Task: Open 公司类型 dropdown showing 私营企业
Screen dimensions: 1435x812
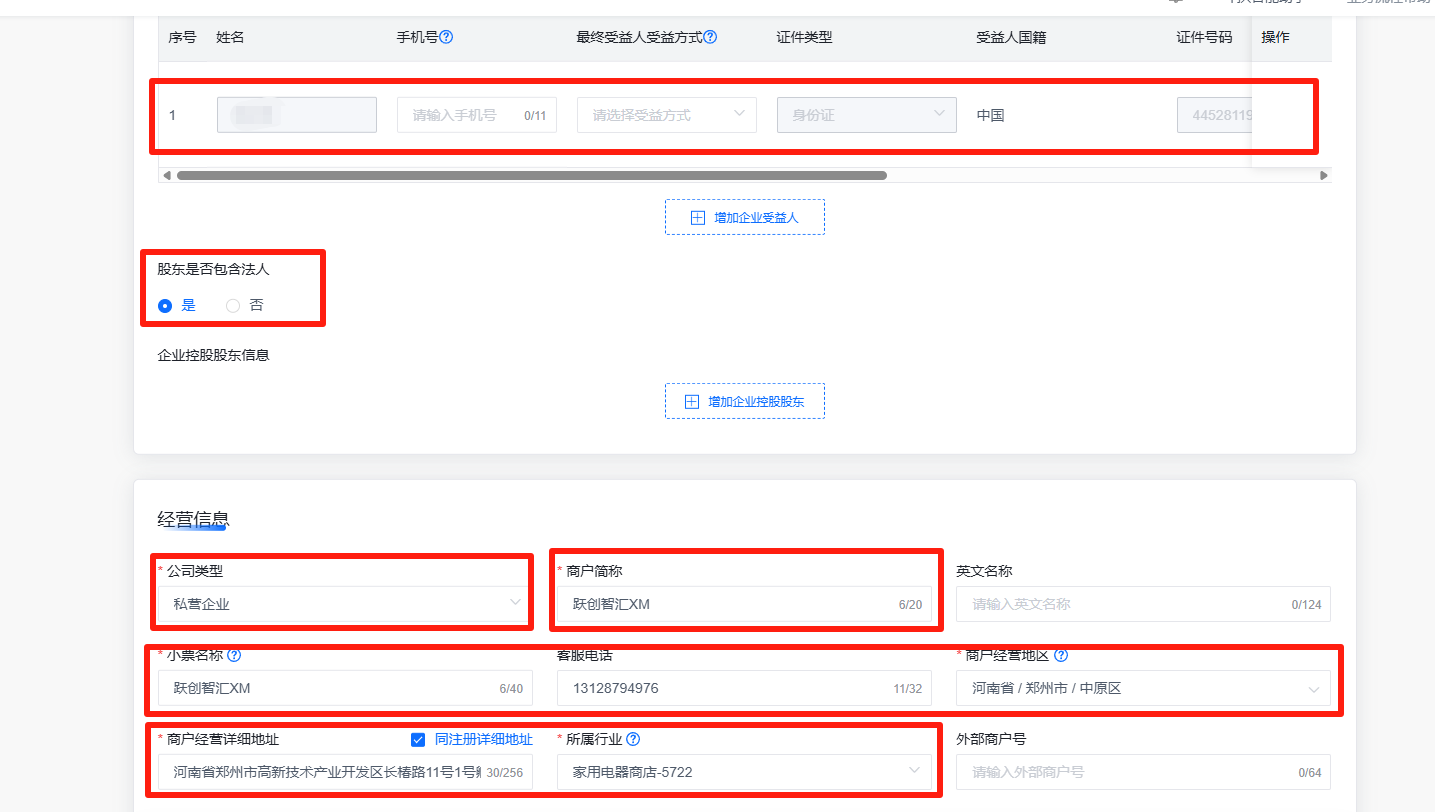Action: click(x=345, y=604)
